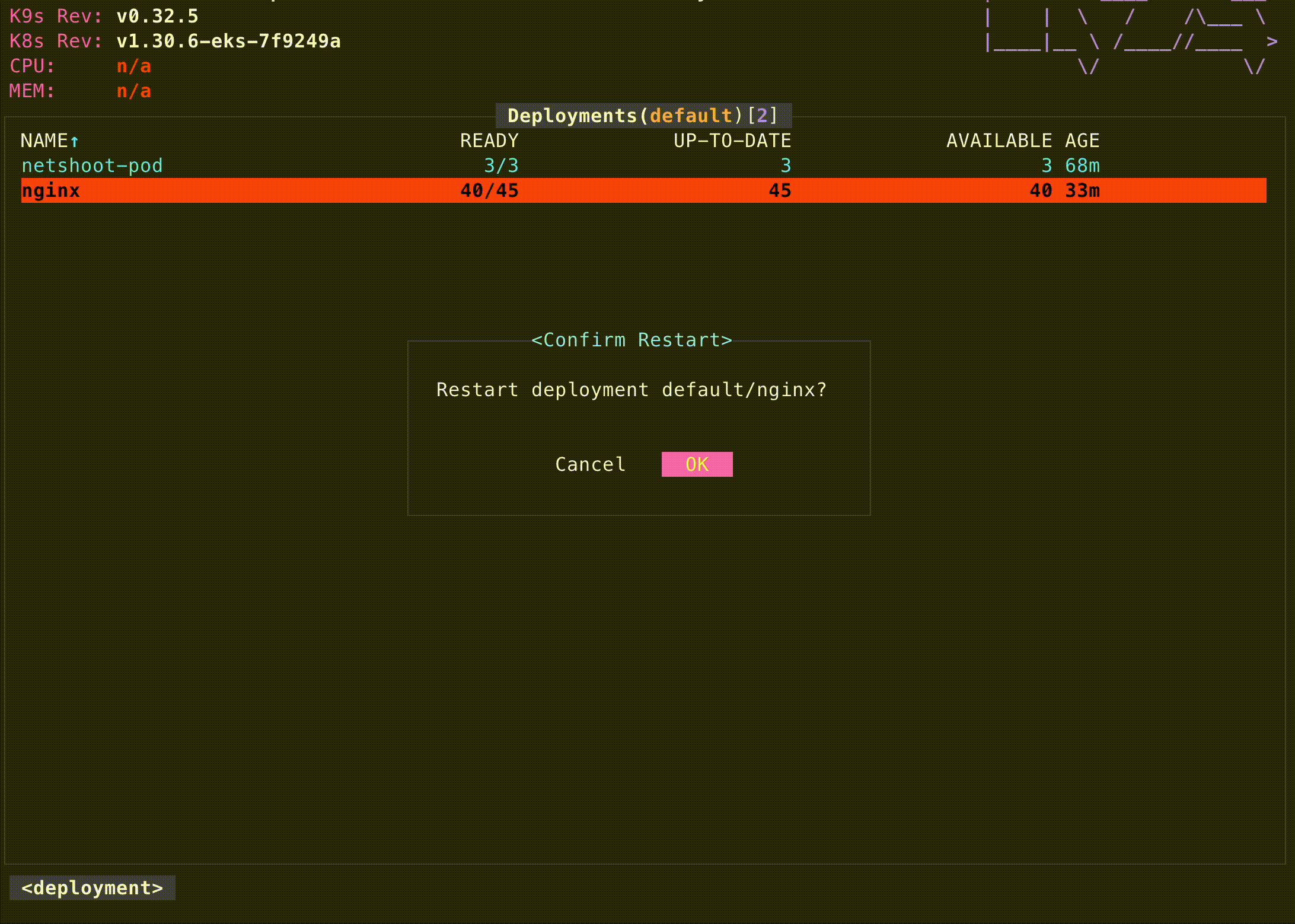Sort by the UP-TO-DATE column header

pyautogui.click(x=732, y=141)
